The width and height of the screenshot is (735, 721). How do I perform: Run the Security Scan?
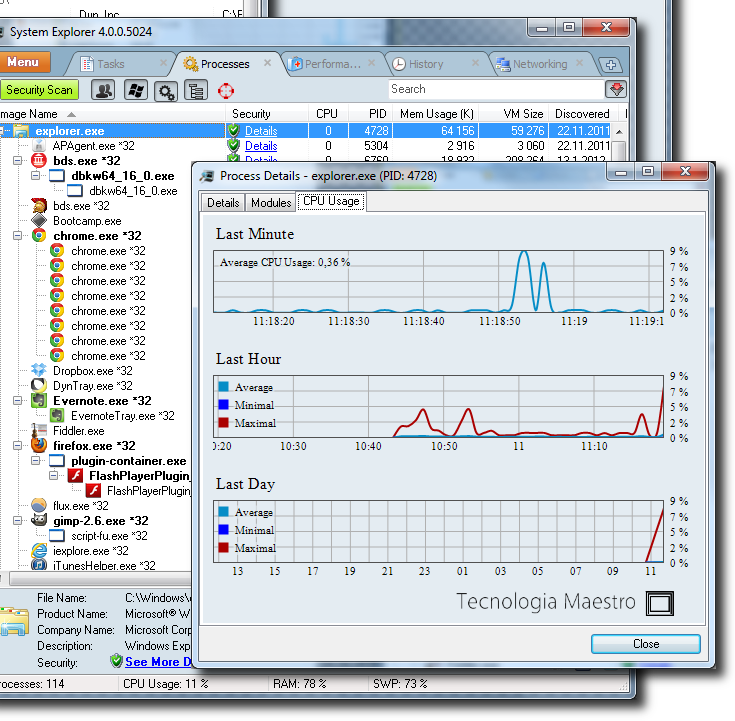pyautogui.click(x=39, y=90)
